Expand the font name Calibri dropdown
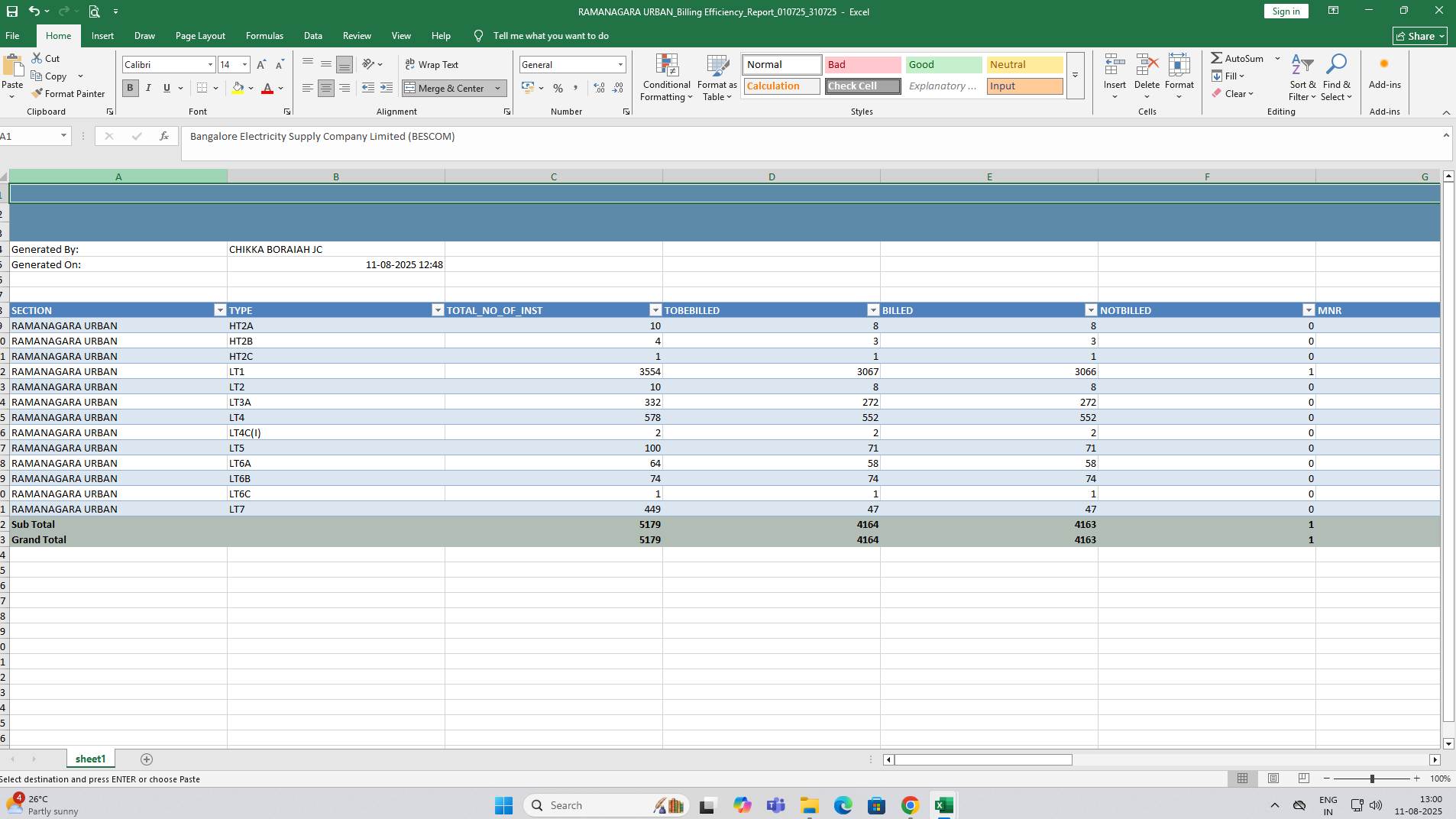Viewport: 1456px width, 819px height. coord(210,65)
